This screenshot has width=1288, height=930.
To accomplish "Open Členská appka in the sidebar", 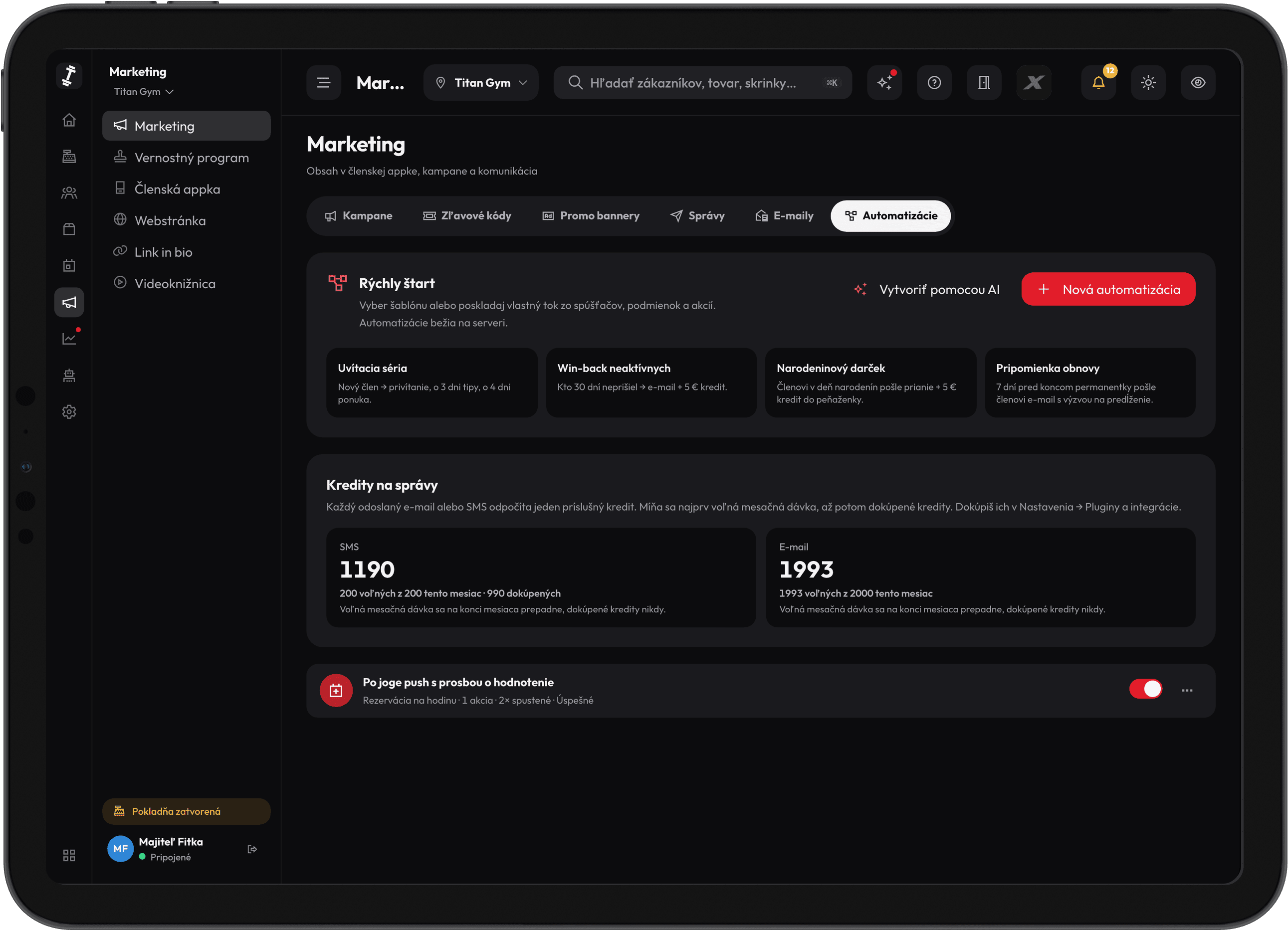I will 186,189.
